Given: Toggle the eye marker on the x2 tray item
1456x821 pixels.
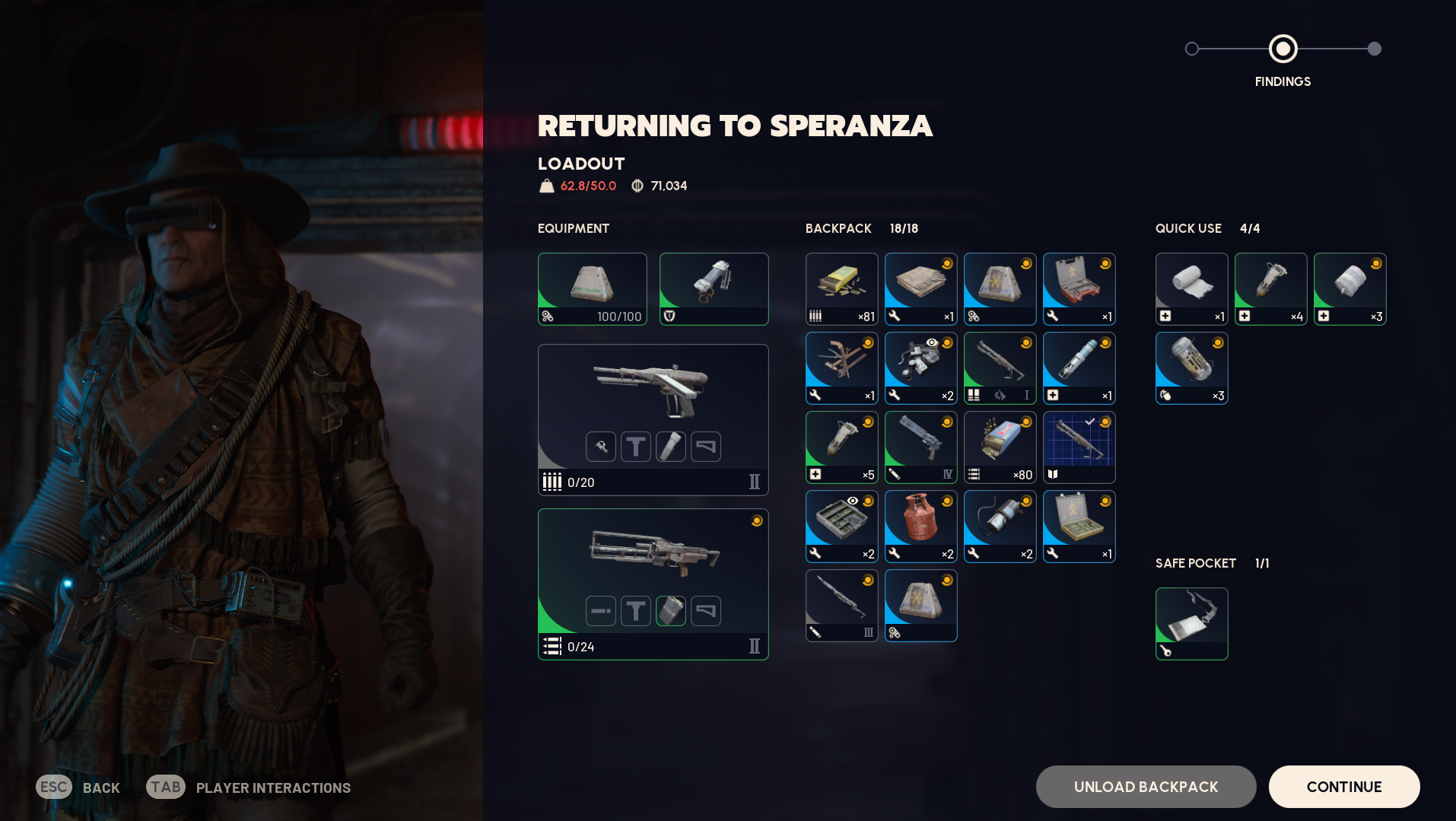Looking at the screenshot, I should 853,501.
